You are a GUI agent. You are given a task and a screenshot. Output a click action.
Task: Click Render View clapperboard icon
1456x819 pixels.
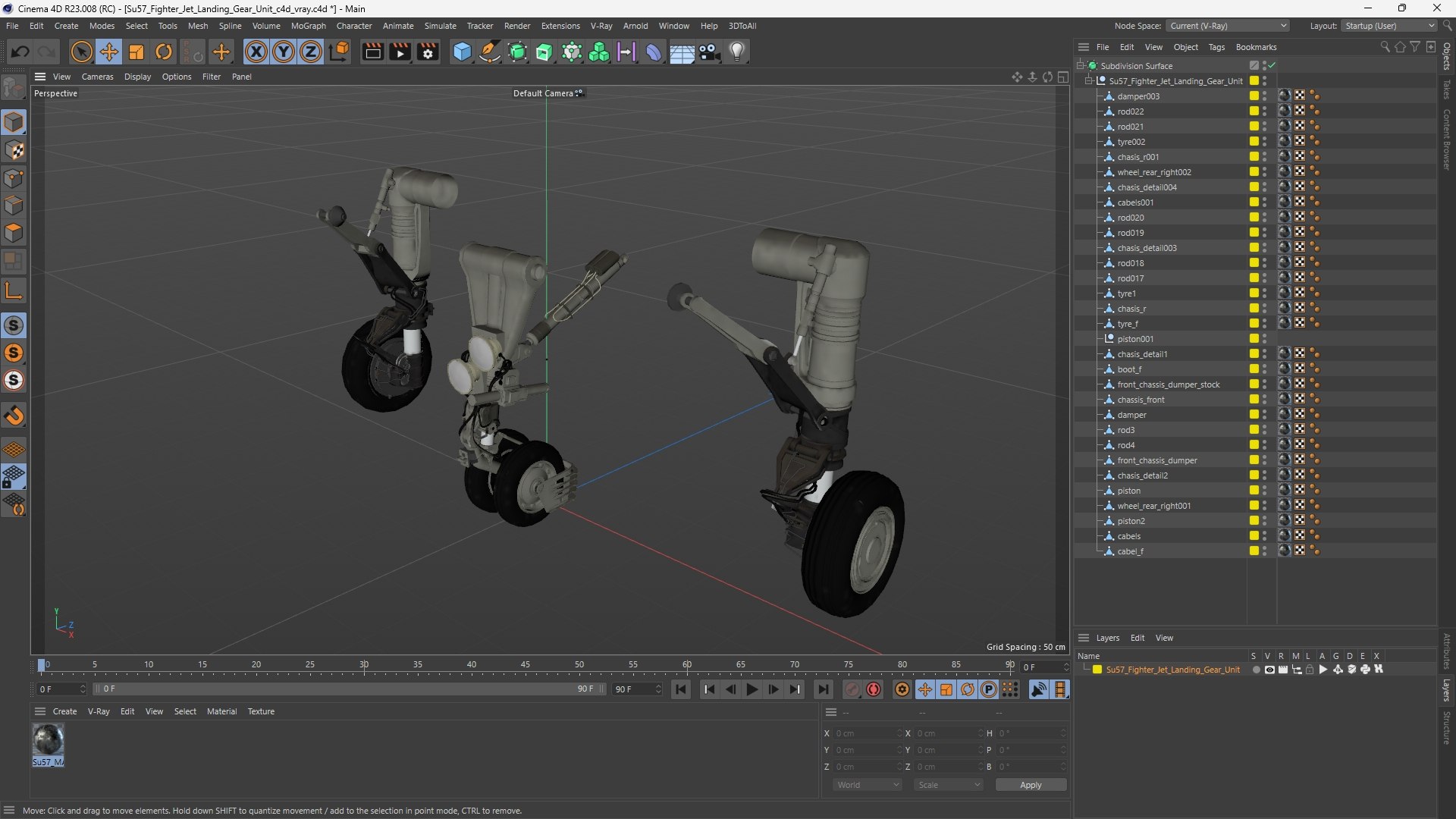pos(372,52)
